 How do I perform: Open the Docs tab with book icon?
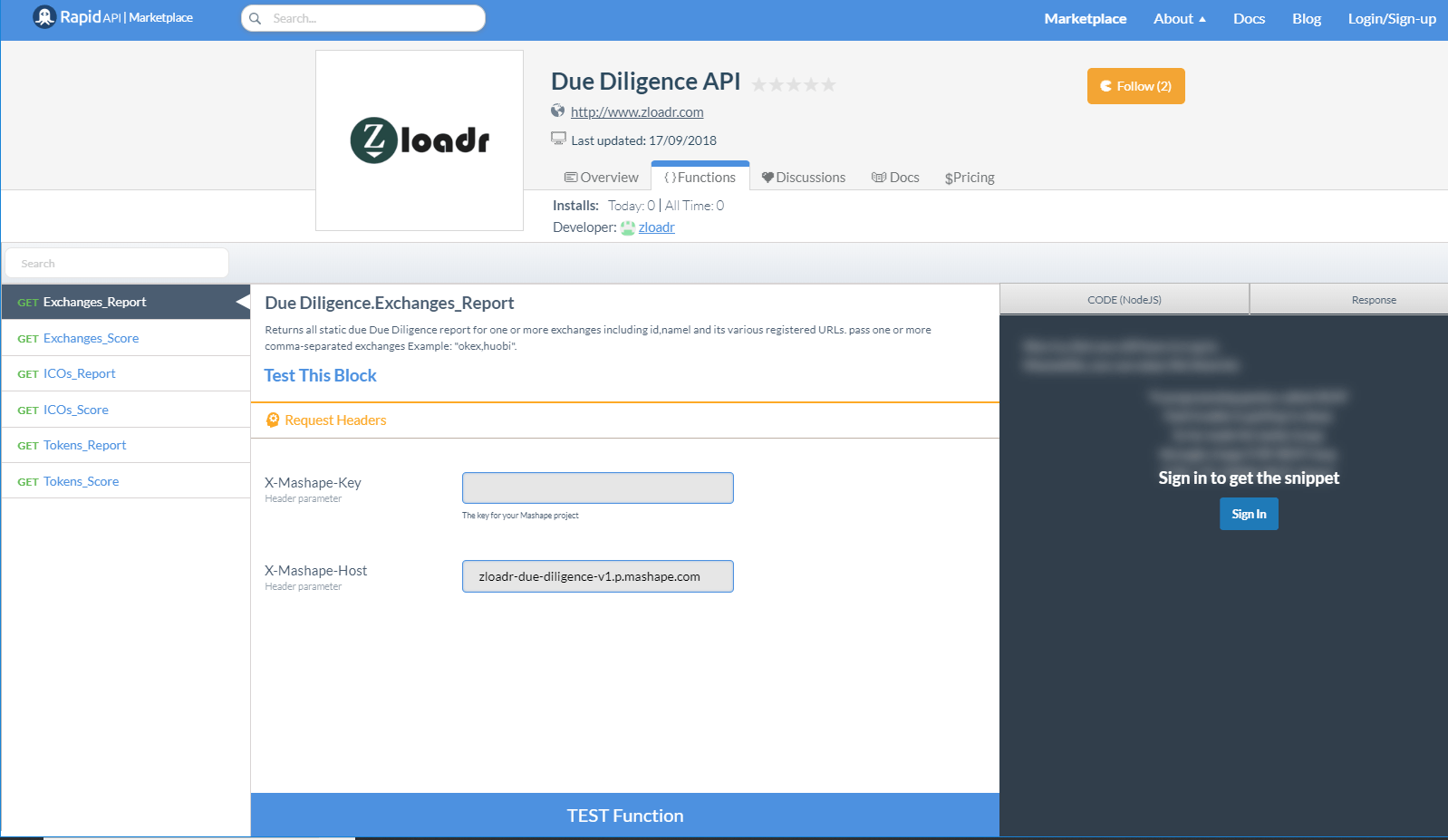point(895,178)
